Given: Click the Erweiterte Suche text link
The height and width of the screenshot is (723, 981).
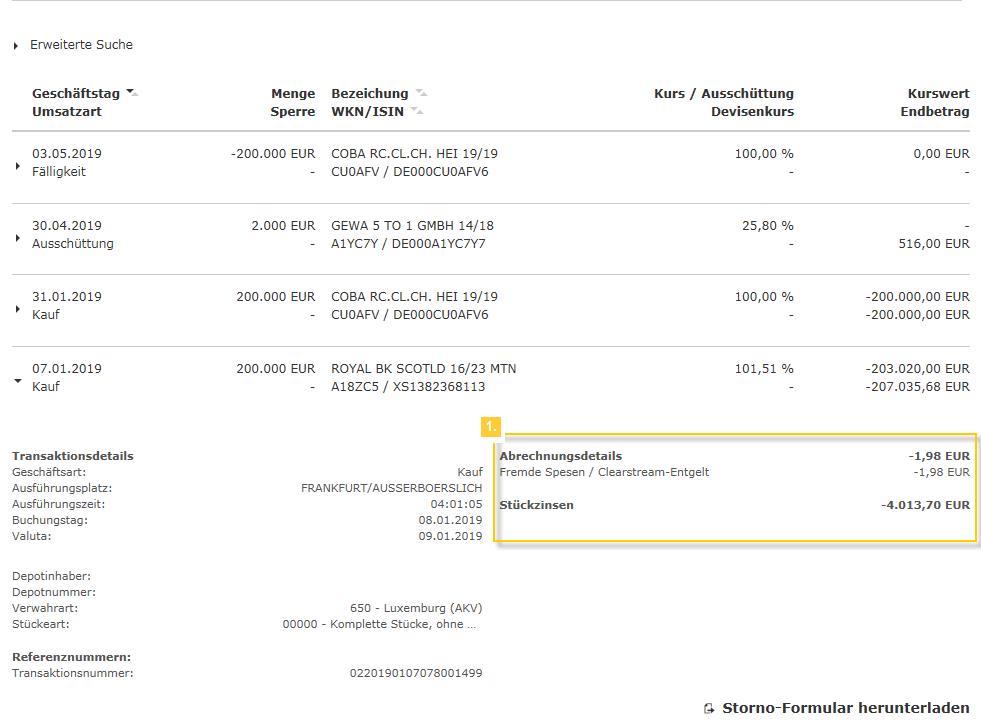Looking at the screenshot, I should pyautogui.click(x=81, y=45).
